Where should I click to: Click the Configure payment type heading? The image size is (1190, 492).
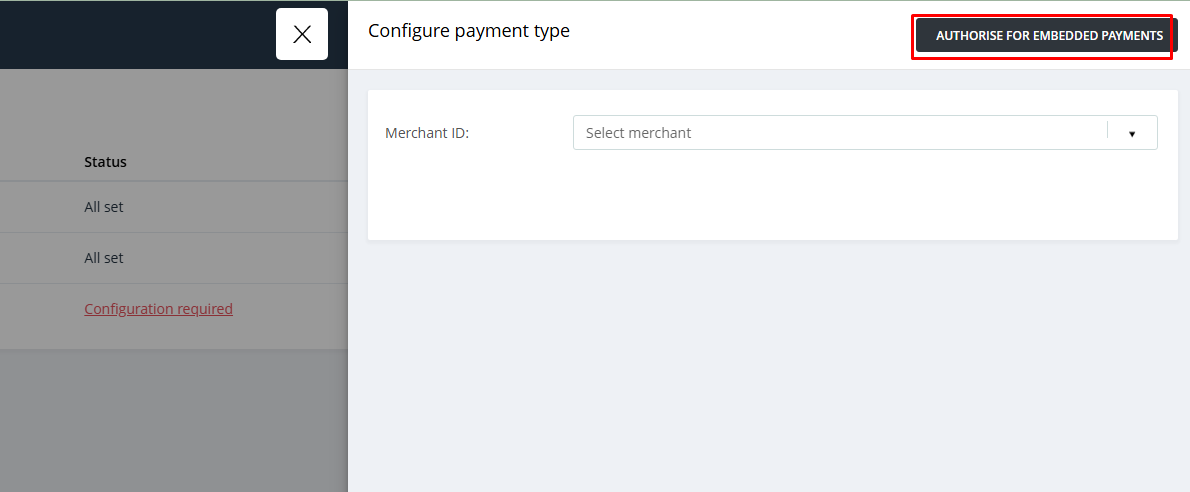point(468,31)
